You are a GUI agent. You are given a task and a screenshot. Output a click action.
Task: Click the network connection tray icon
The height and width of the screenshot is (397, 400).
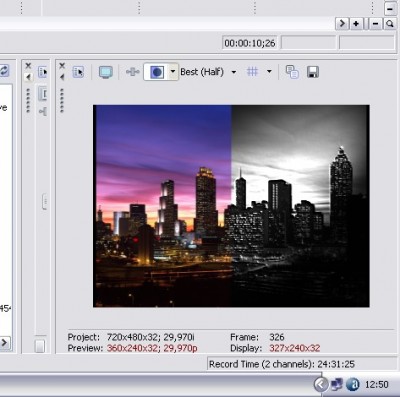pos(336,385)
